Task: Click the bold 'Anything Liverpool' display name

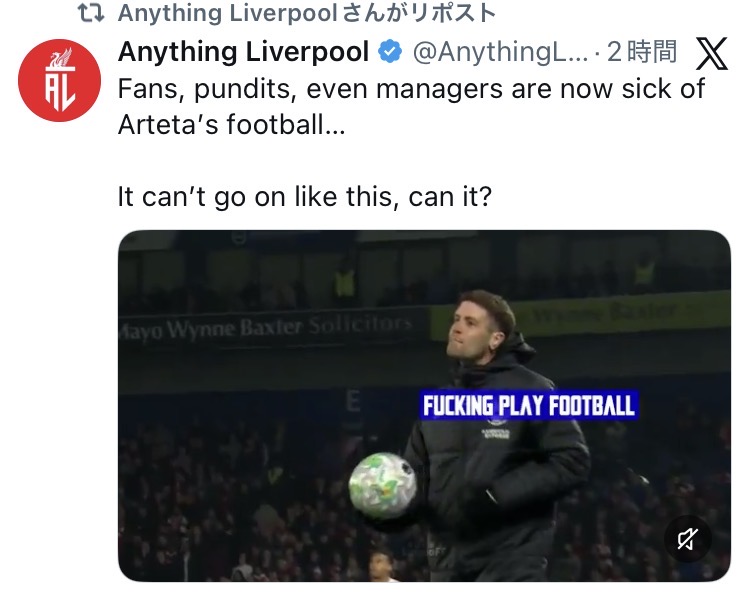Action: click(x=244, y=51)
